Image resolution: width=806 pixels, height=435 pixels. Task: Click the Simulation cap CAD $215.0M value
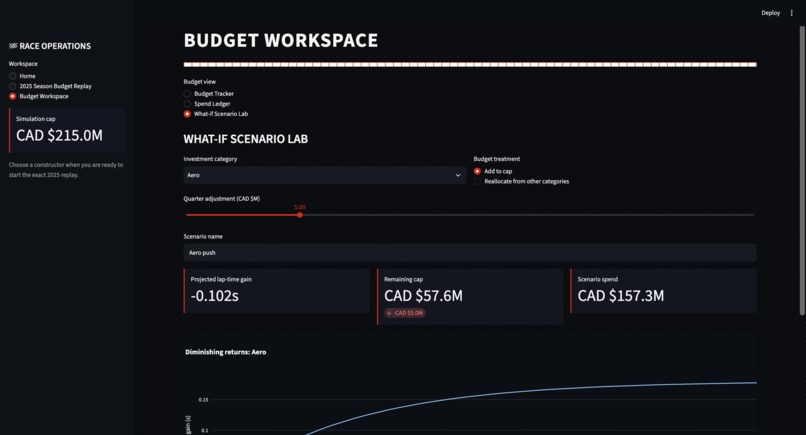pos(59,135)
